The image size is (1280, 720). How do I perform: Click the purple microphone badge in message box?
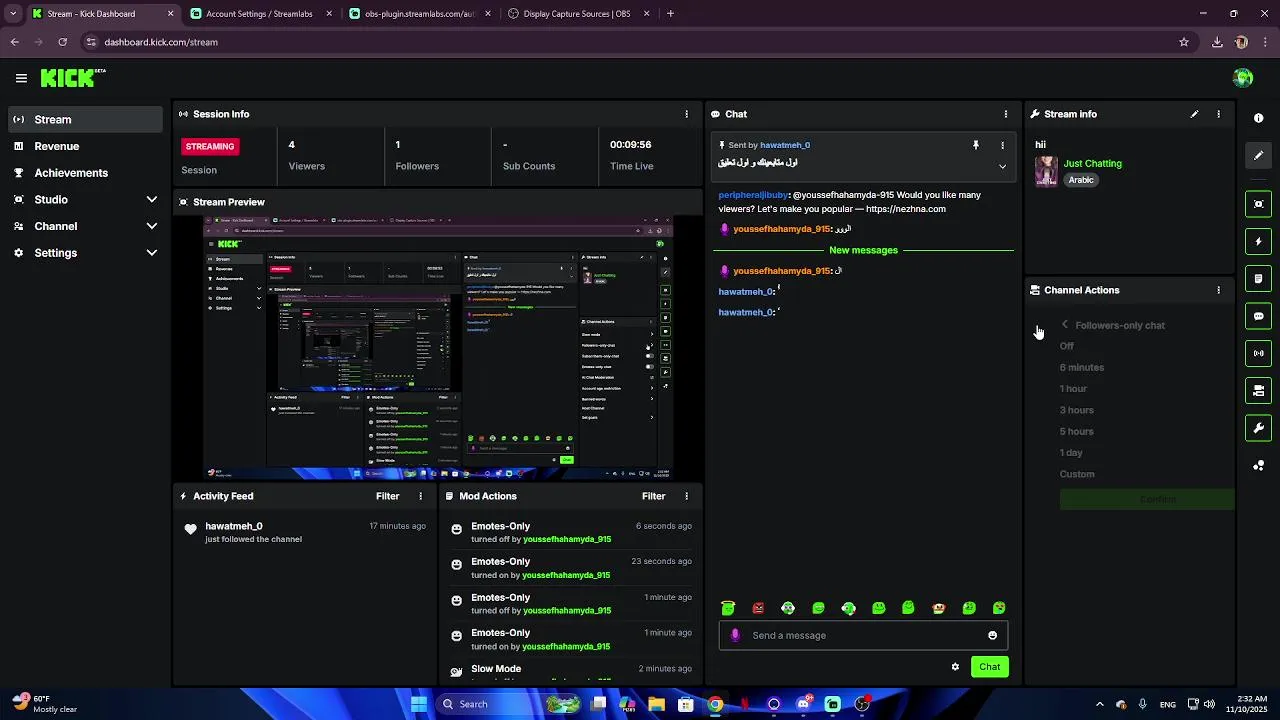tap(735, 635)
